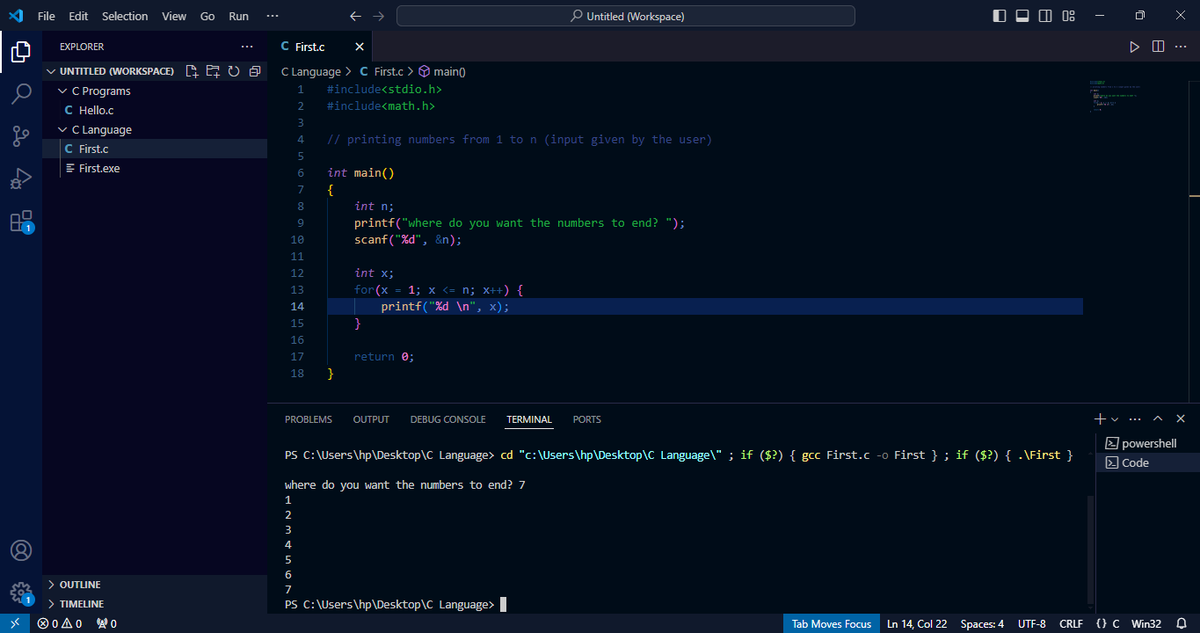Open the Run and Debug view
The width and height of the screenshot is (1200, 633).
click(21, 179)
